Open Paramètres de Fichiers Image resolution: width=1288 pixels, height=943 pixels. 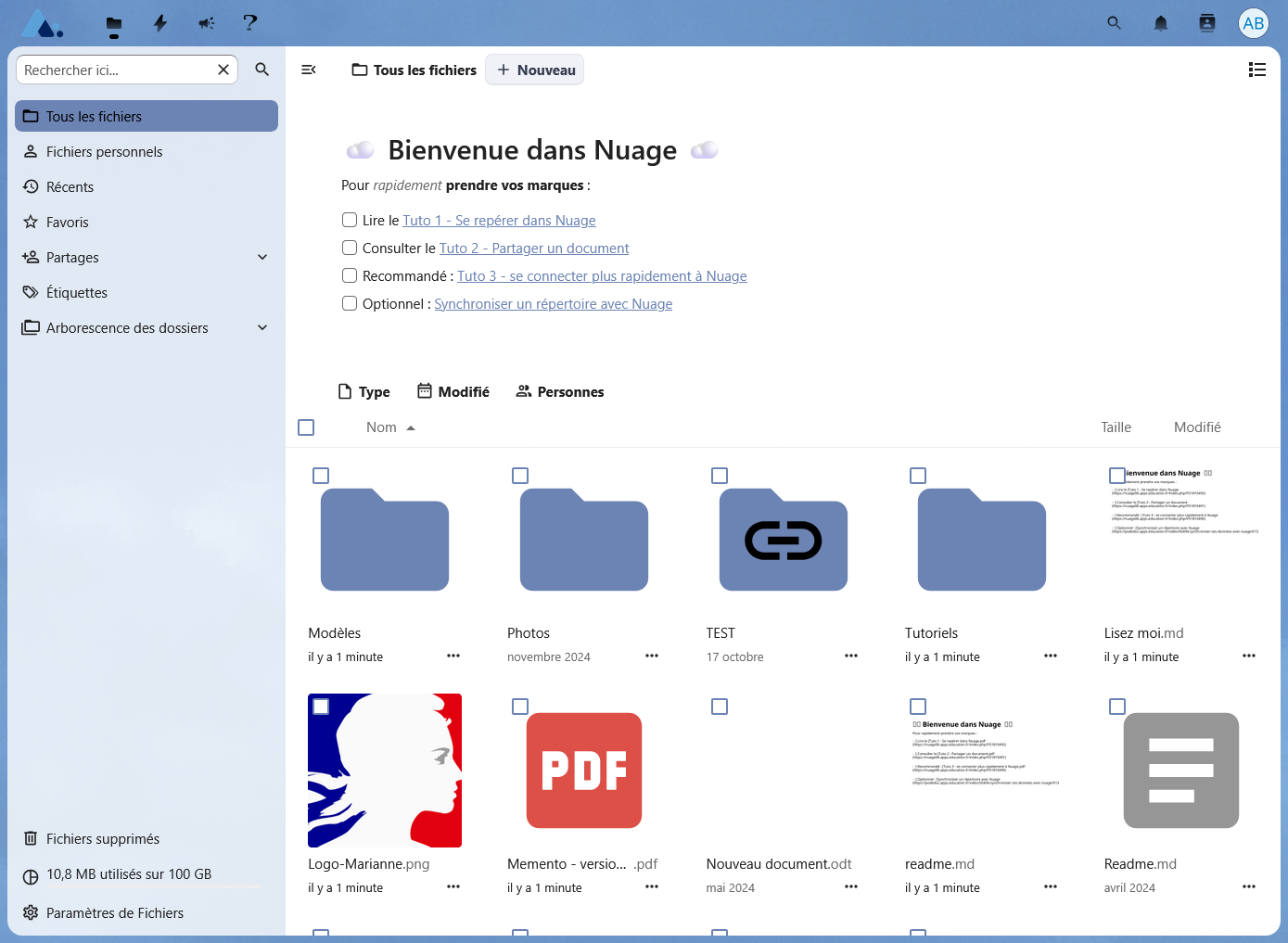click(147, 912)
